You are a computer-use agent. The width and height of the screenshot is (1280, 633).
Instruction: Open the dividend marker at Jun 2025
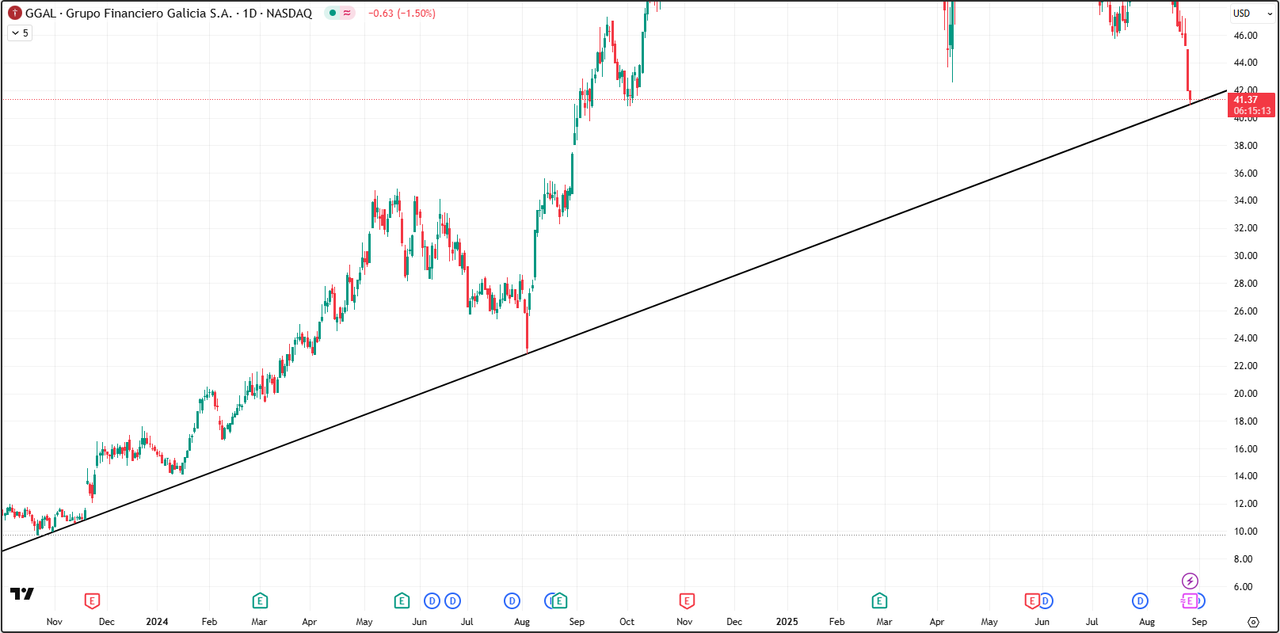(x=1046, y=601)
